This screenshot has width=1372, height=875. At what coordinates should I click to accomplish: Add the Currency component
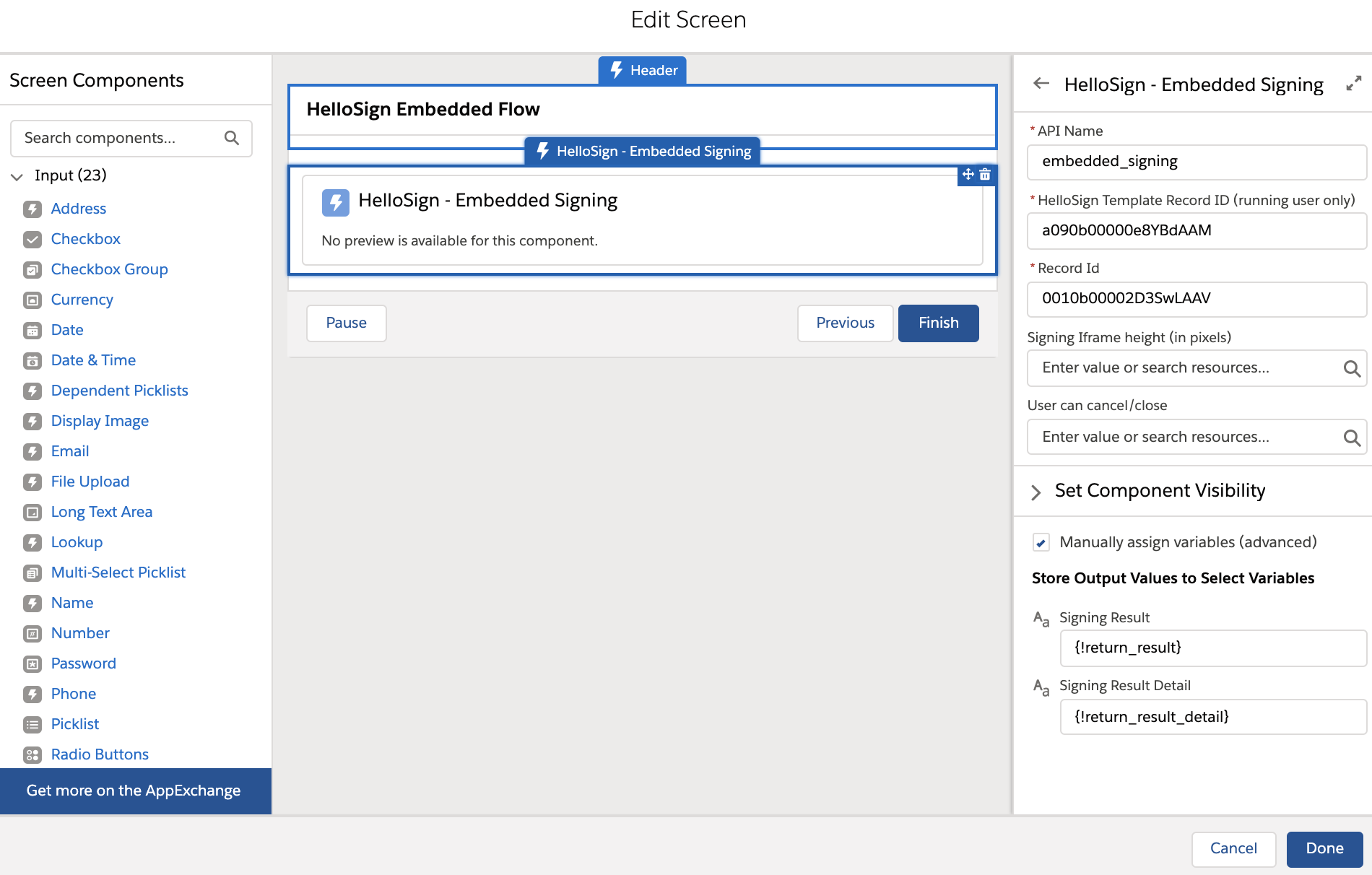pyautogui.click(x=82, y=300)
